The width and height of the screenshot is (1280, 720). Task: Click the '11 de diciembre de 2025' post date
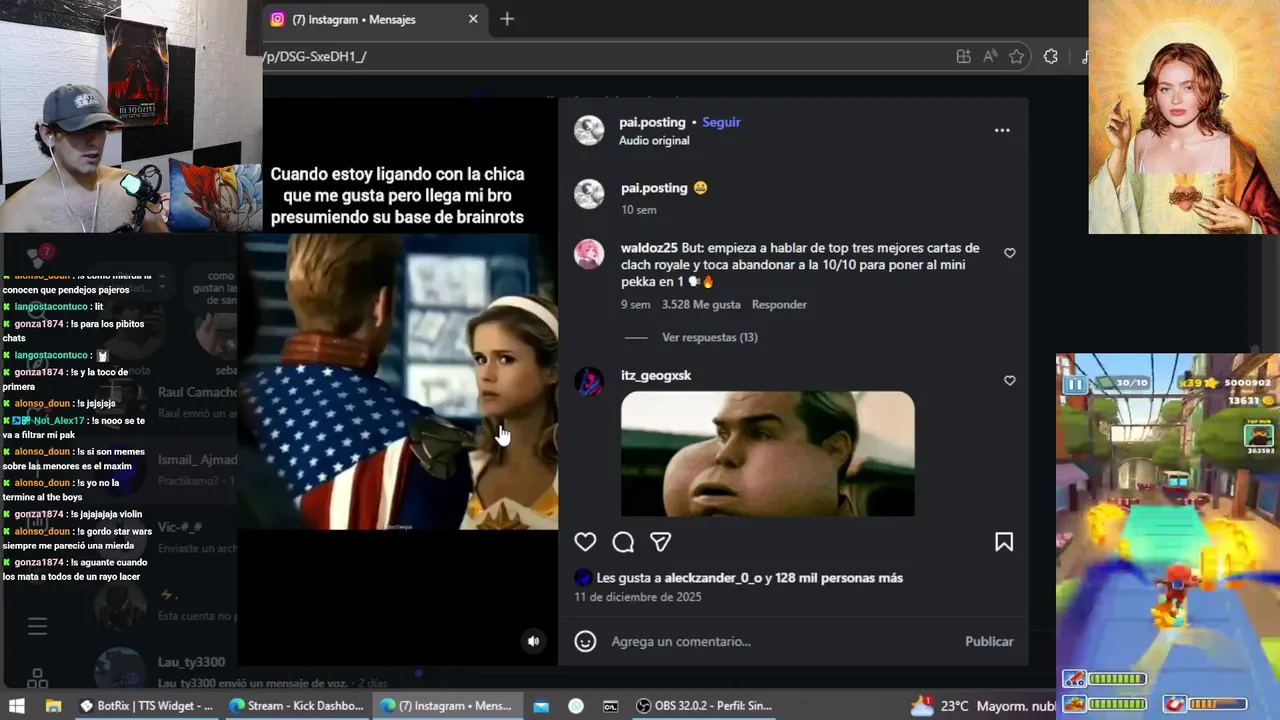[638, 597]
